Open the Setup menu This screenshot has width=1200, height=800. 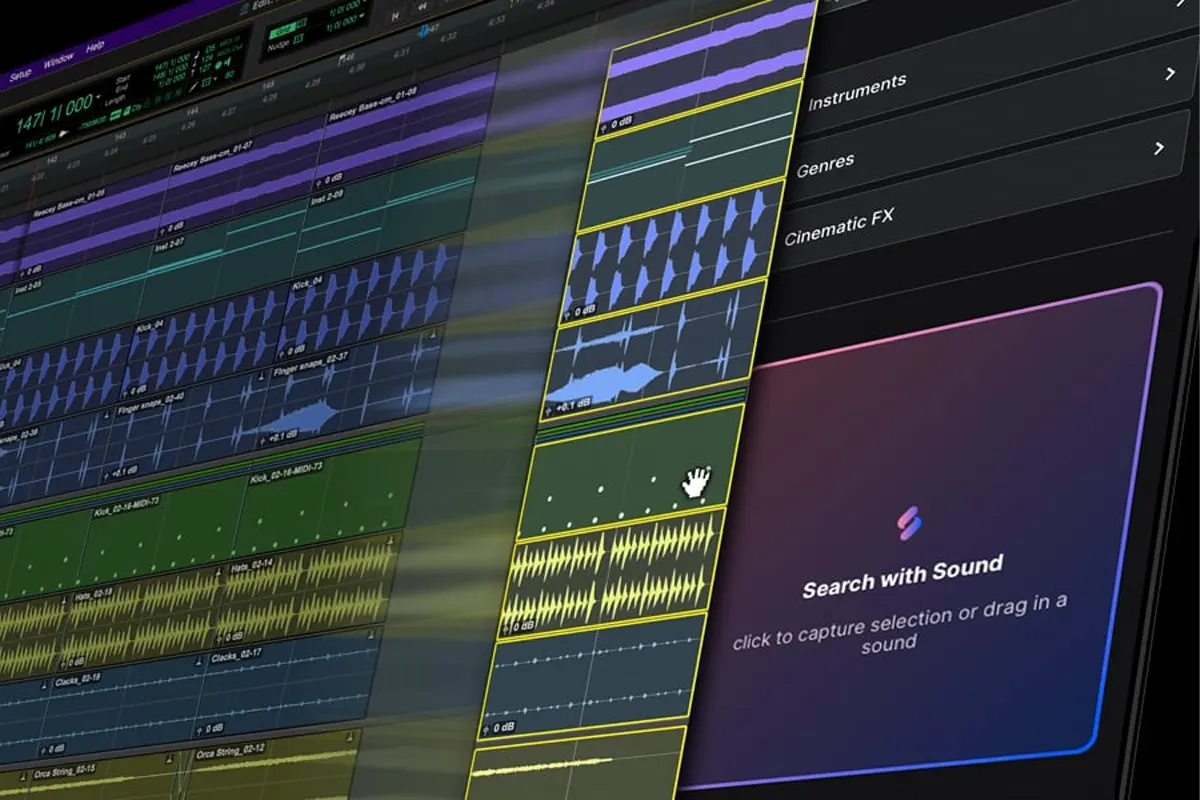(x=20, y=71)
